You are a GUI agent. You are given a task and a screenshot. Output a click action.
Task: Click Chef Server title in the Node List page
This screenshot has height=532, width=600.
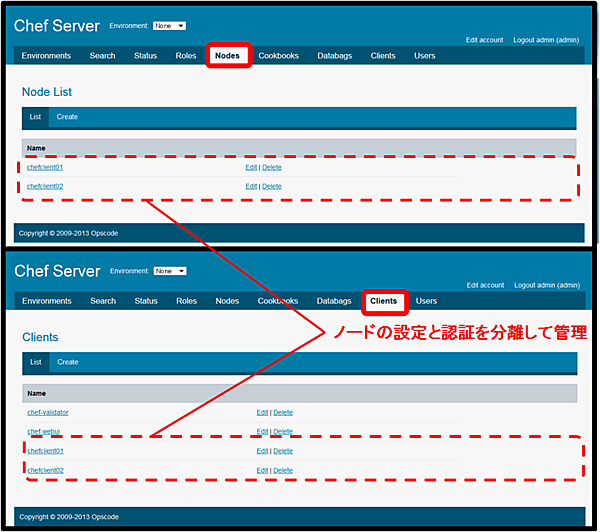pyautogui.click(x=57, y=26)
